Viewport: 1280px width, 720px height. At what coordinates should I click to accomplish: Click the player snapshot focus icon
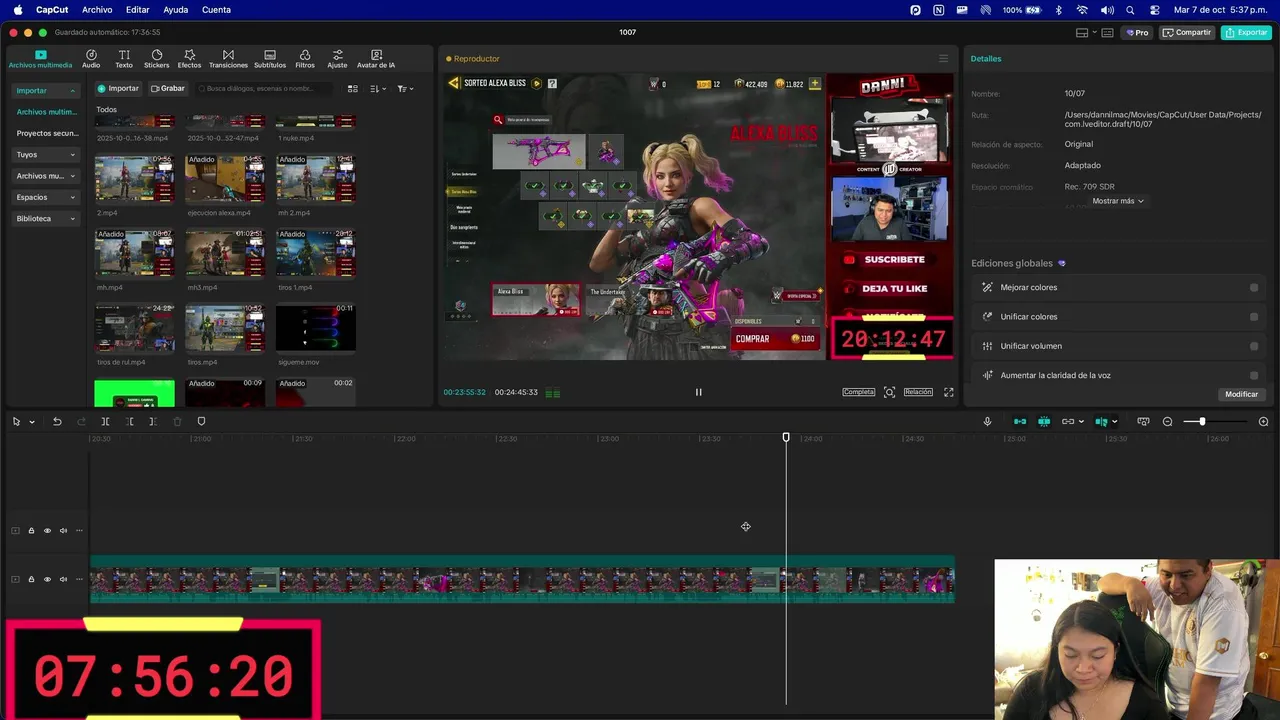click(x=889, y=392)
